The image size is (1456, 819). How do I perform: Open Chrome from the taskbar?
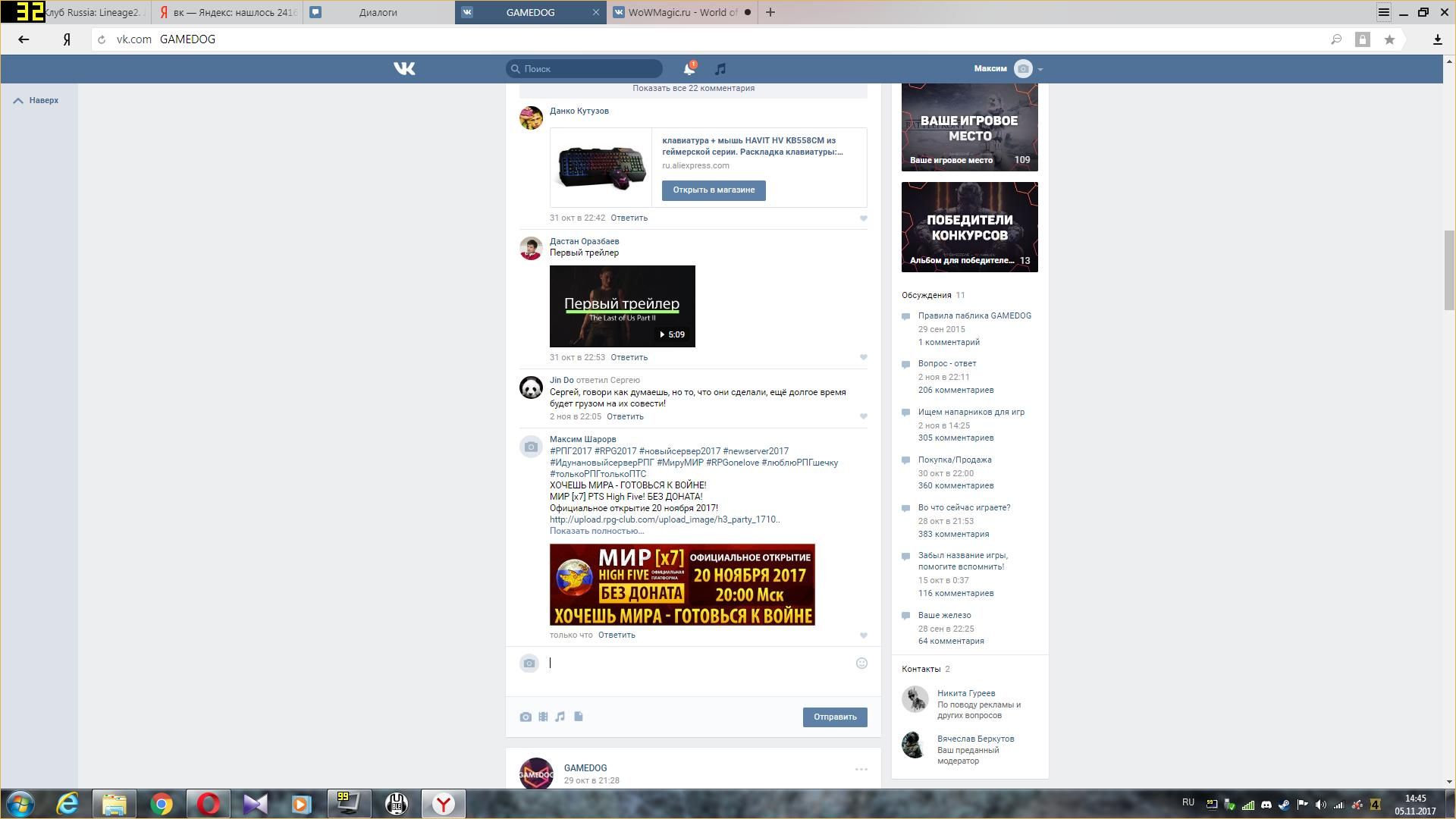click(161, 804)
